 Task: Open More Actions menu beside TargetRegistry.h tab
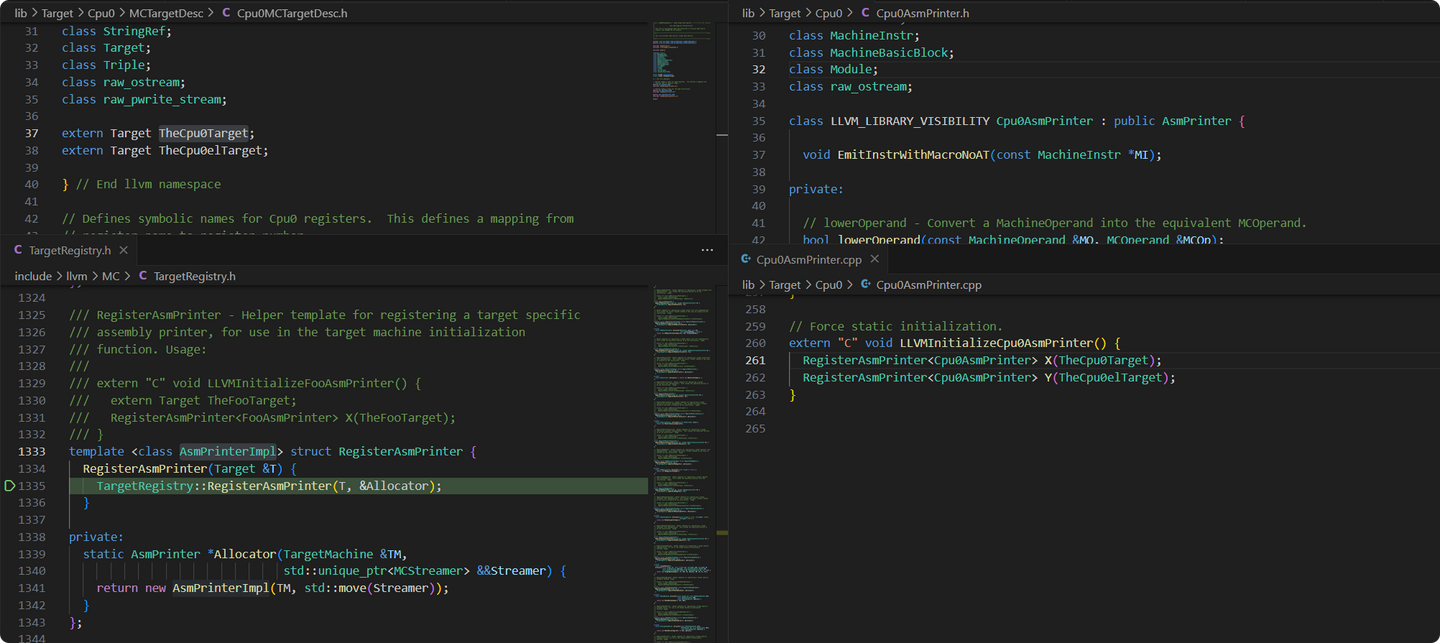click(707, 250)
